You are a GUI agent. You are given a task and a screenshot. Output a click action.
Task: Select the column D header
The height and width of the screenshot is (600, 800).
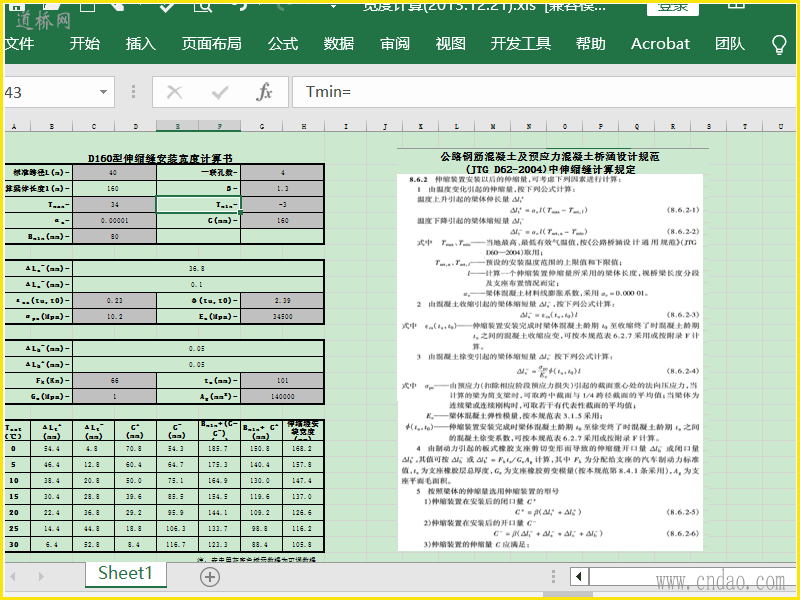tap(136, 126)
